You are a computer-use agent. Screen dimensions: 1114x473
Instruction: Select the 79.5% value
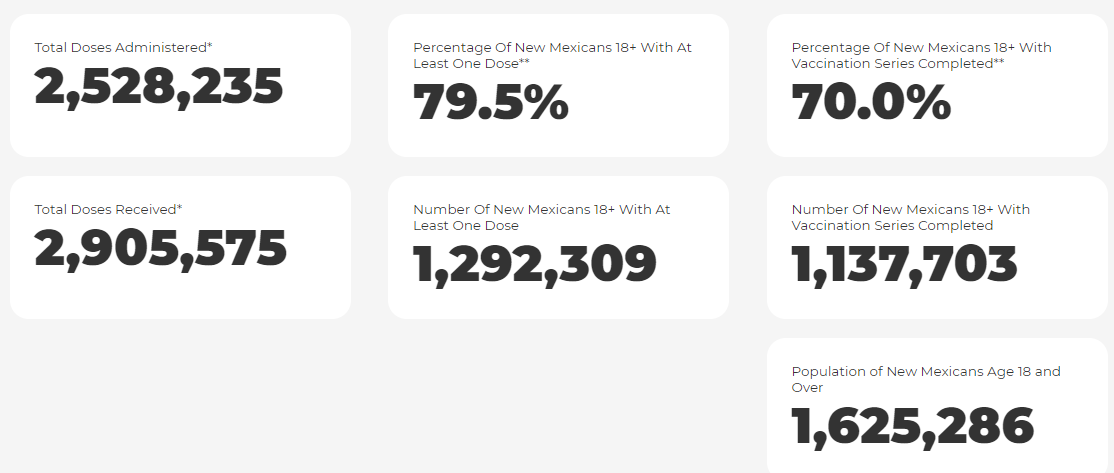[x=491, y=104]
